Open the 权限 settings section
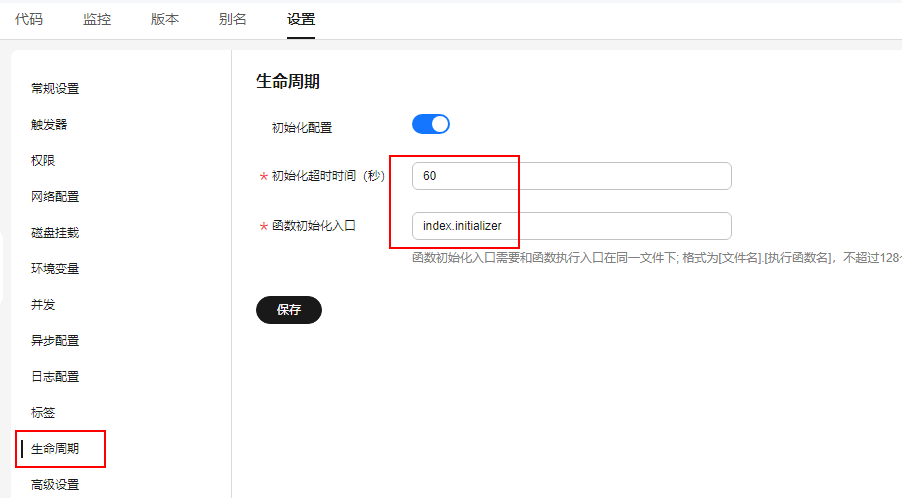Image resolution: width=902 pixels, height=498 pixels. coord(43,161)
